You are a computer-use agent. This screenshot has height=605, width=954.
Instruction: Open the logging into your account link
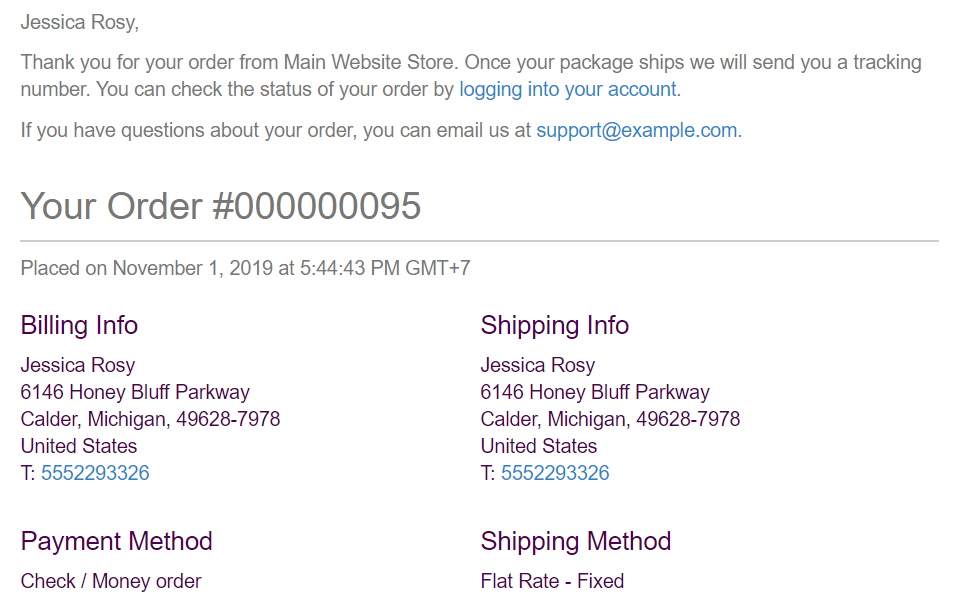568,89
